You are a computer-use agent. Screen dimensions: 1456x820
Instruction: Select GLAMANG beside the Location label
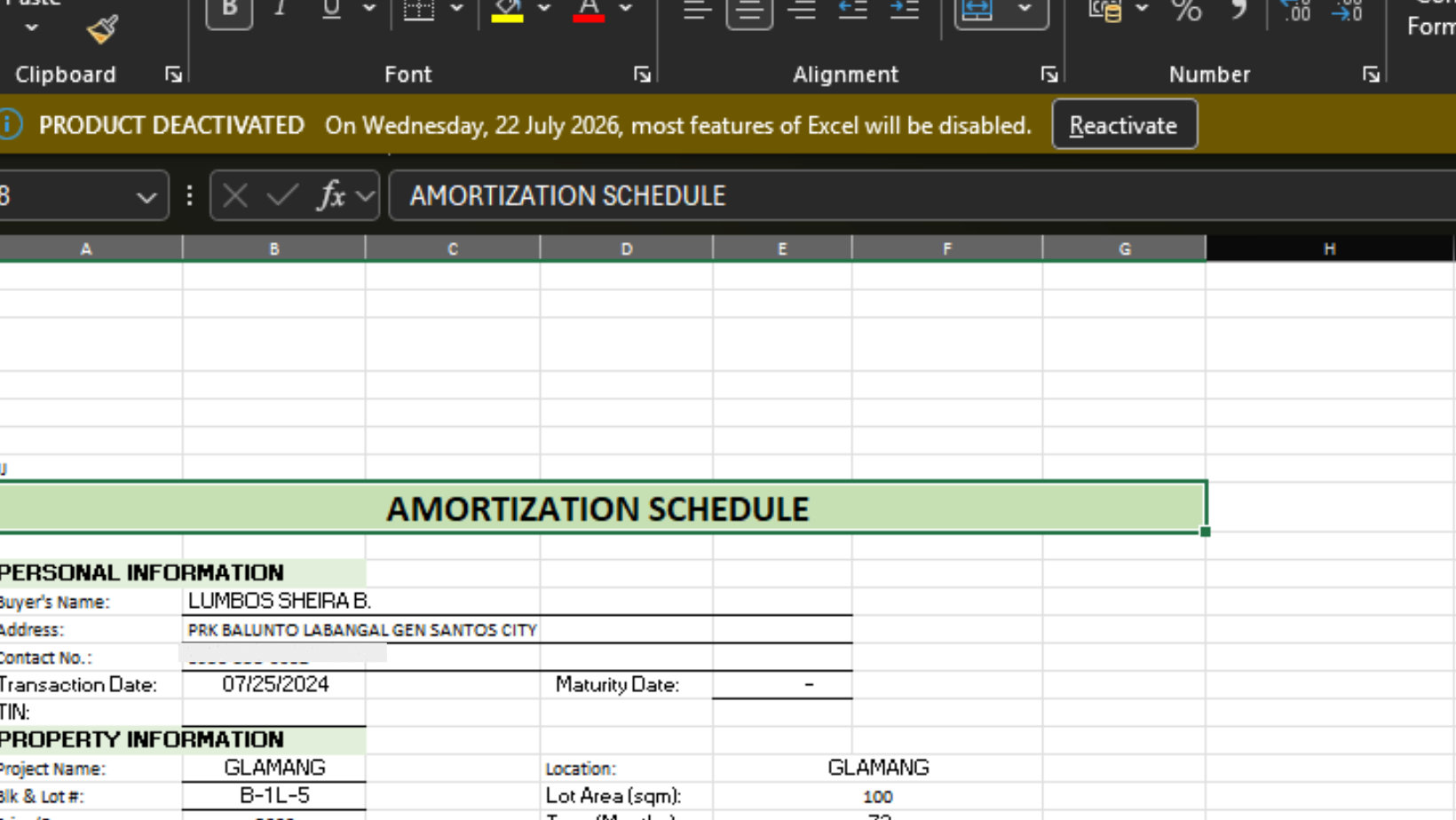(x=878, y=768)
